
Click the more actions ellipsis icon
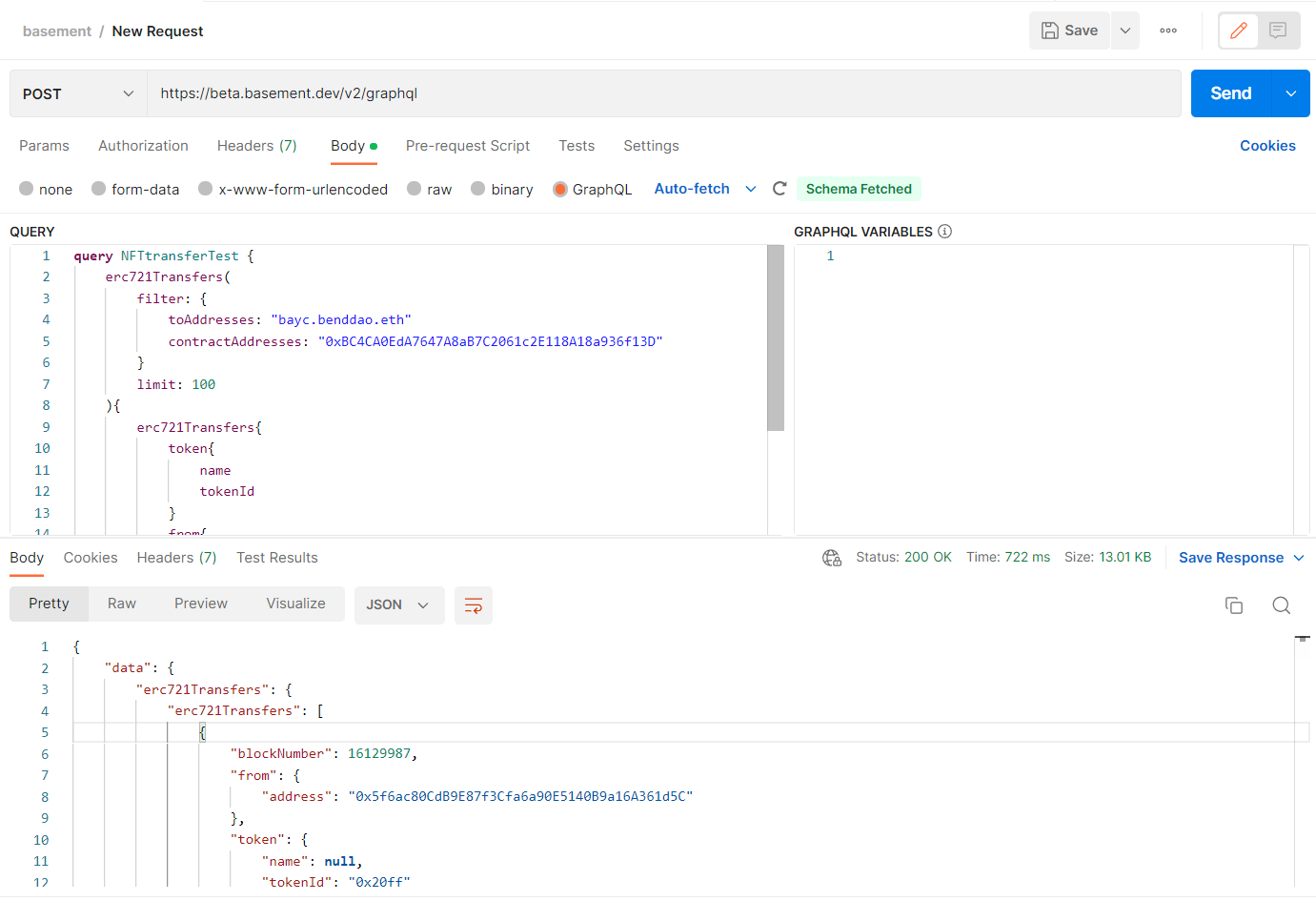pyautogui.click(x=1167, y=30)
